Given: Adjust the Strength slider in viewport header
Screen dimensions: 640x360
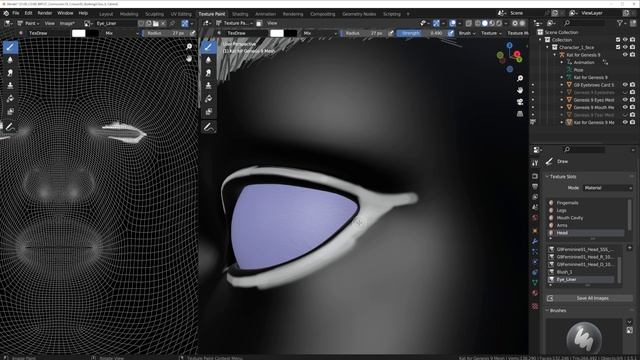Looking at the screenshot, I should (x=421, y=33).
